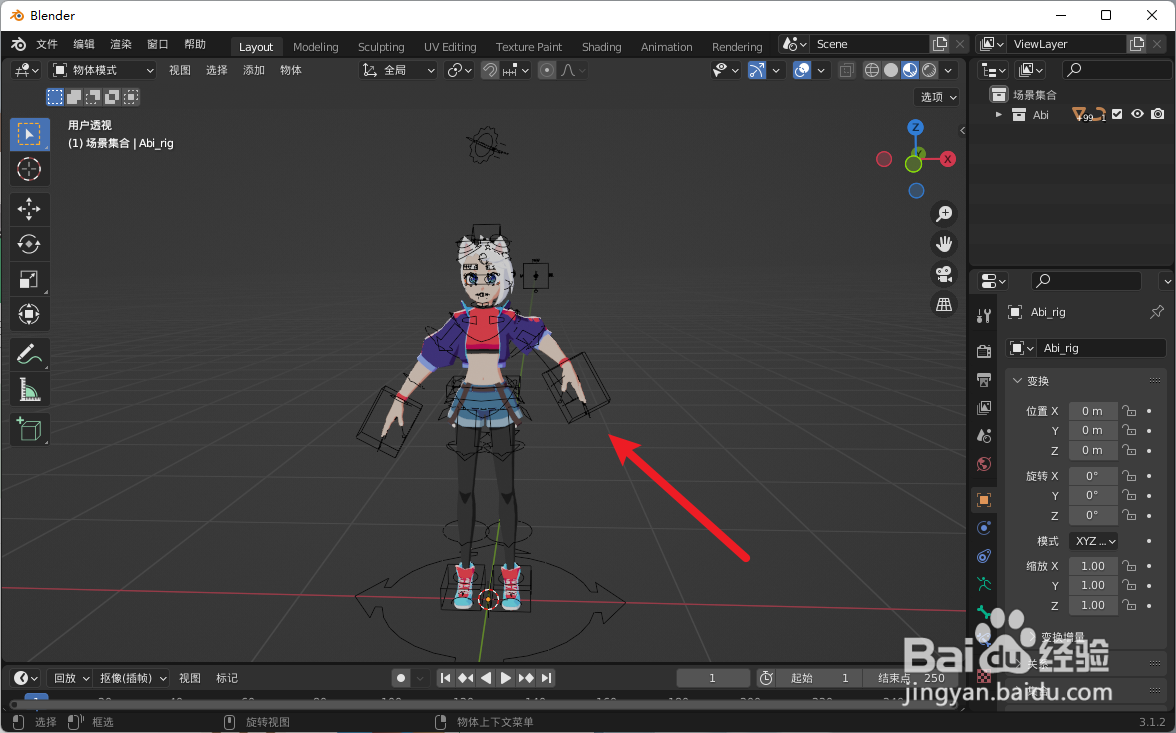
Task: Open the Render properties tab
Action: tap(984, 351)
